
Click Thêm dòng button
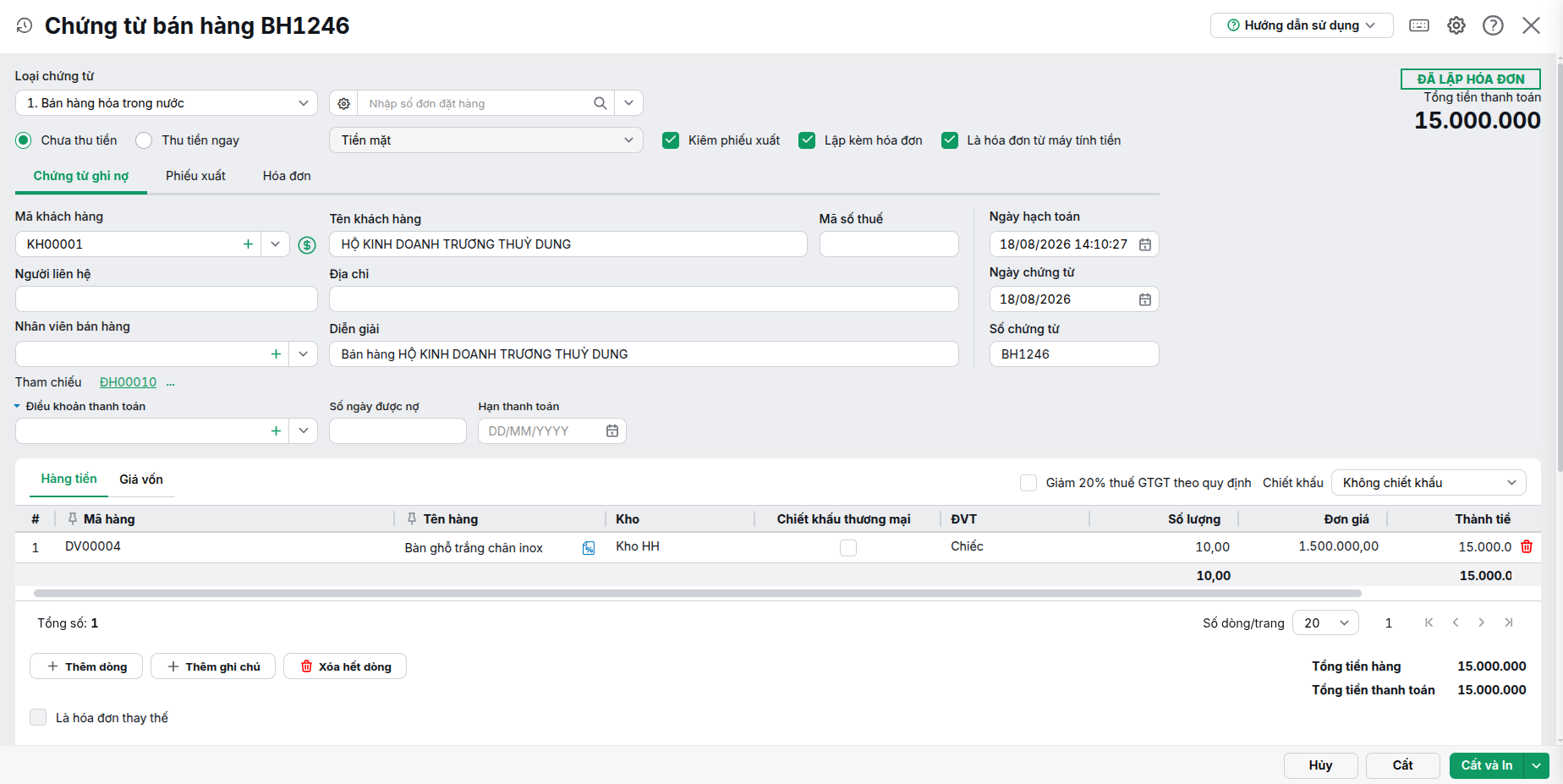[x=86, y=666]
